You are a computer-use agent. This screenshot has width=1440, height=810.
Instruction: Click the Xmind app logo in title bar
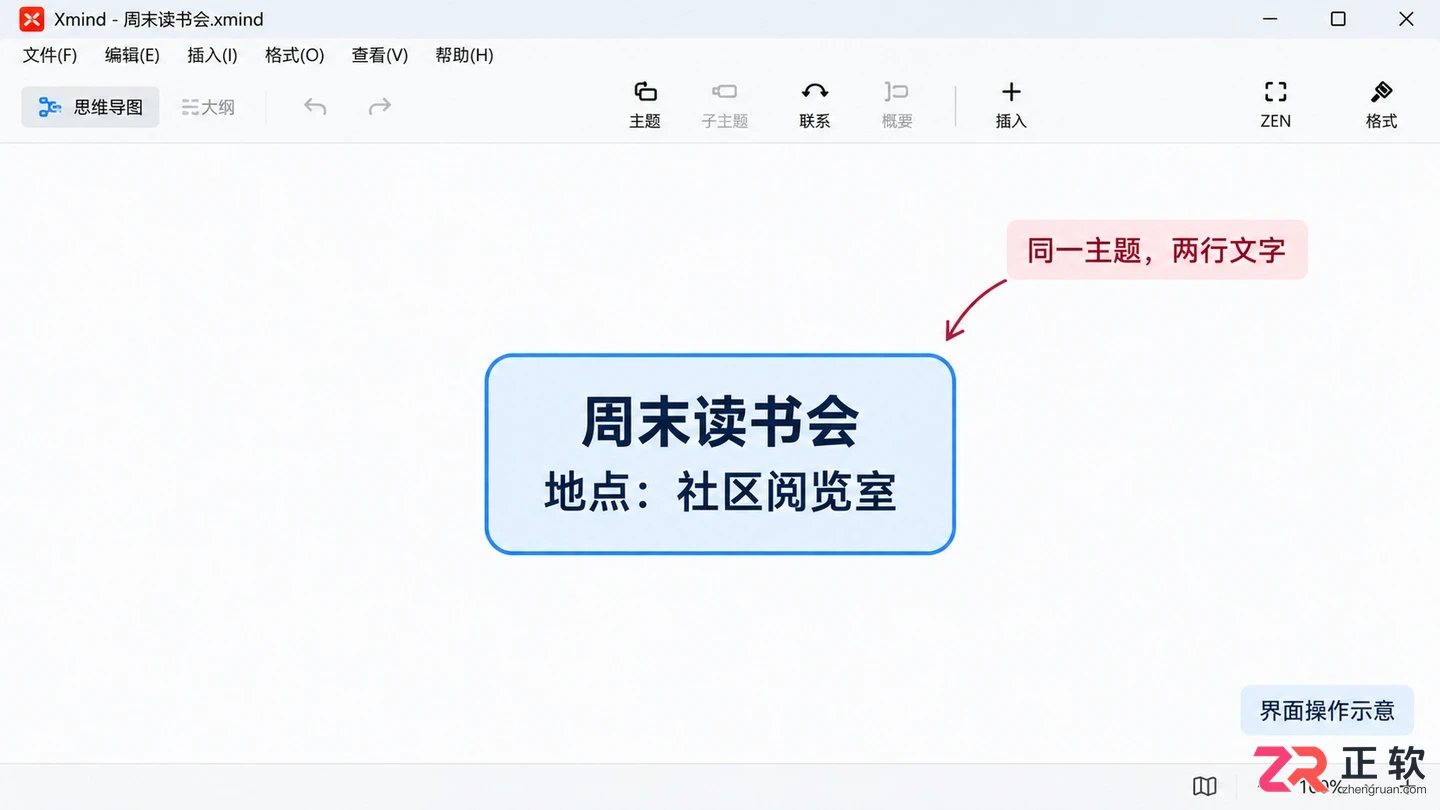click(x=32, y=19)
